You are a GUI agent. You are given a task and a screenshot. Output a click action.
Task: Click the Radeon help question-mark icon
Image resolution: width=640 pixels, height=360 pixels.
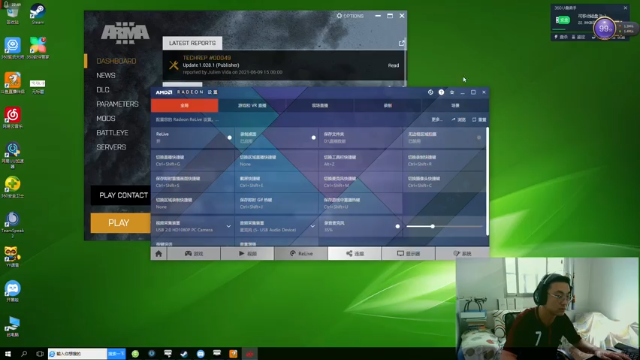pyautogui.click(x=441, y=92)
